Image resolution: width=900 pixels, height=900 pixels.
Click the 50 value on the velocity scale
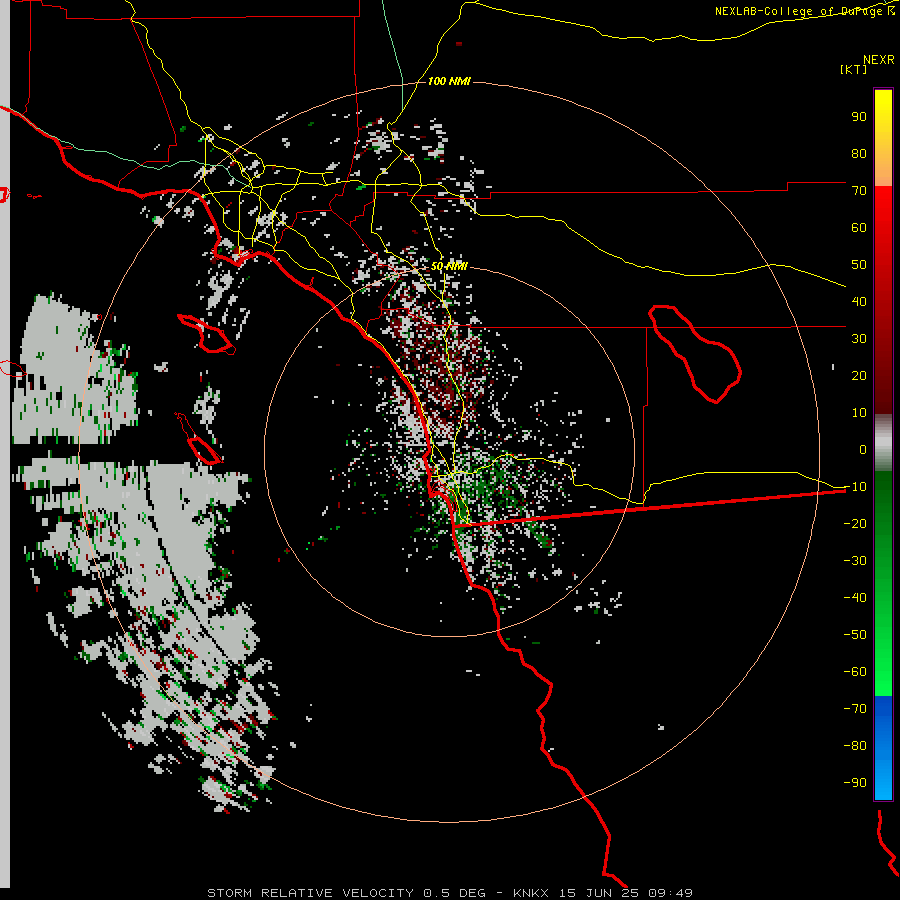[859, 265]
